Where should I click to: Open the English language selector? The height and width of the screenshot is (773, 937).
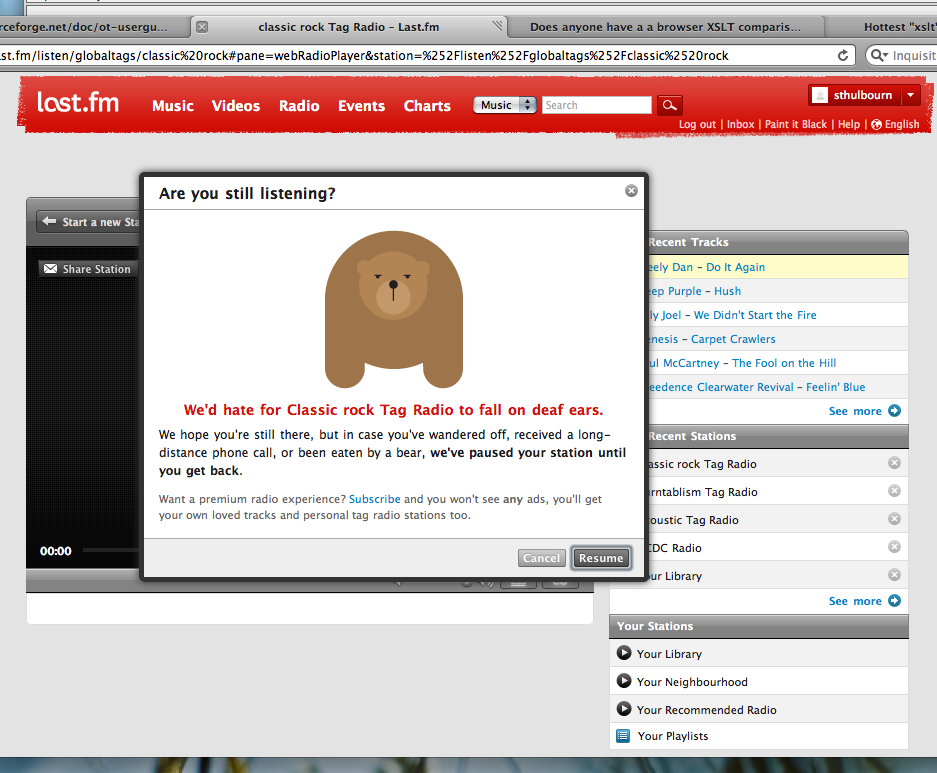click(x=895, y=125)
